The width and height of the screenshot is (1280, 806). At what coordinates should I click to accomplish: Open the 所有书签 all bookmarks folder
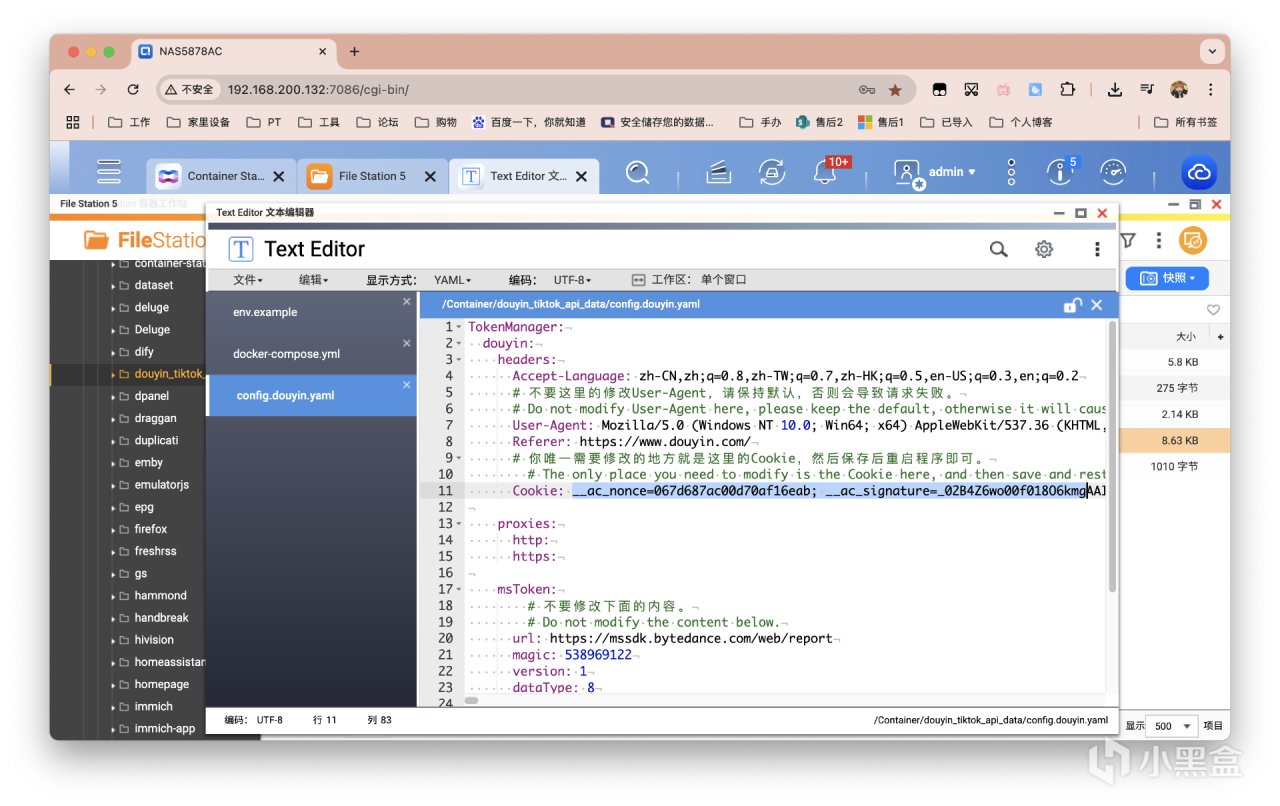tap(1186, 122)
